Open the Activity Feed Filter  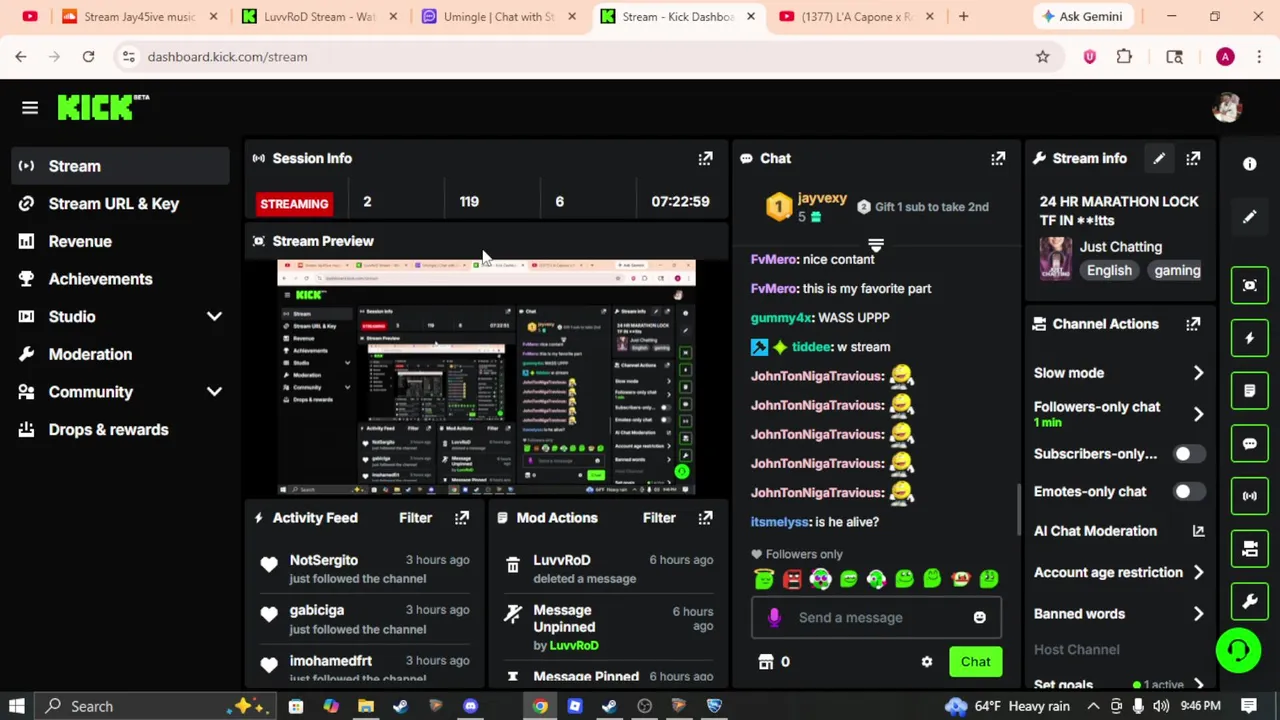pos(416,518)
